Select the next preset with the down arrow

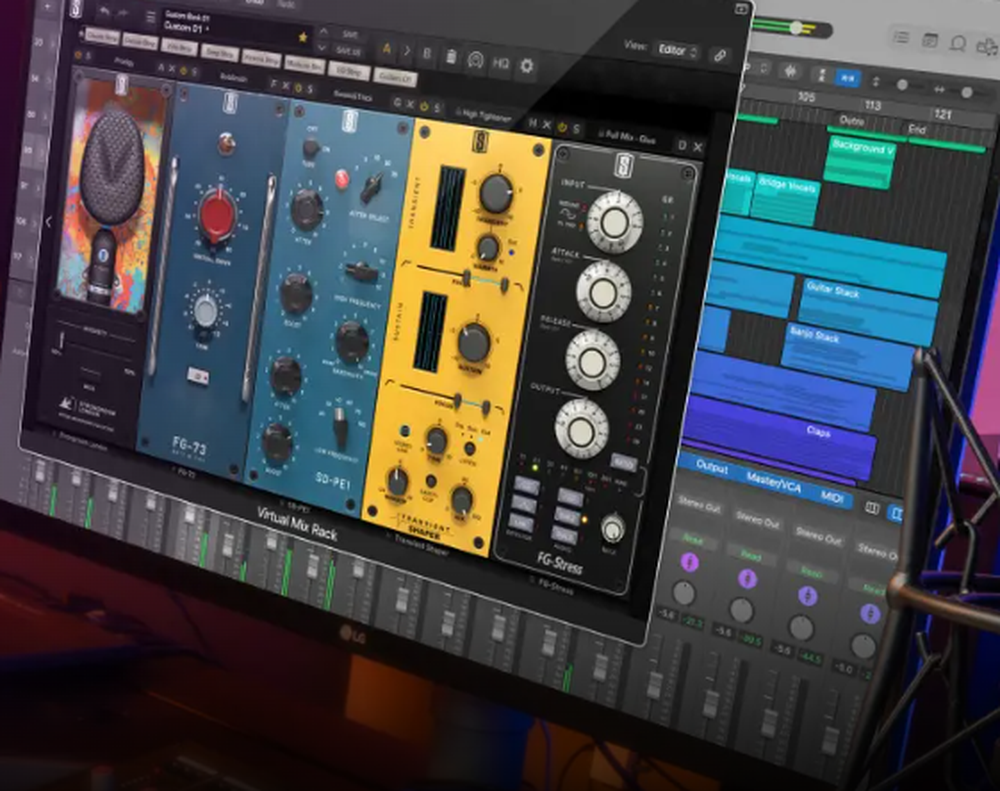tap(323, 48)
